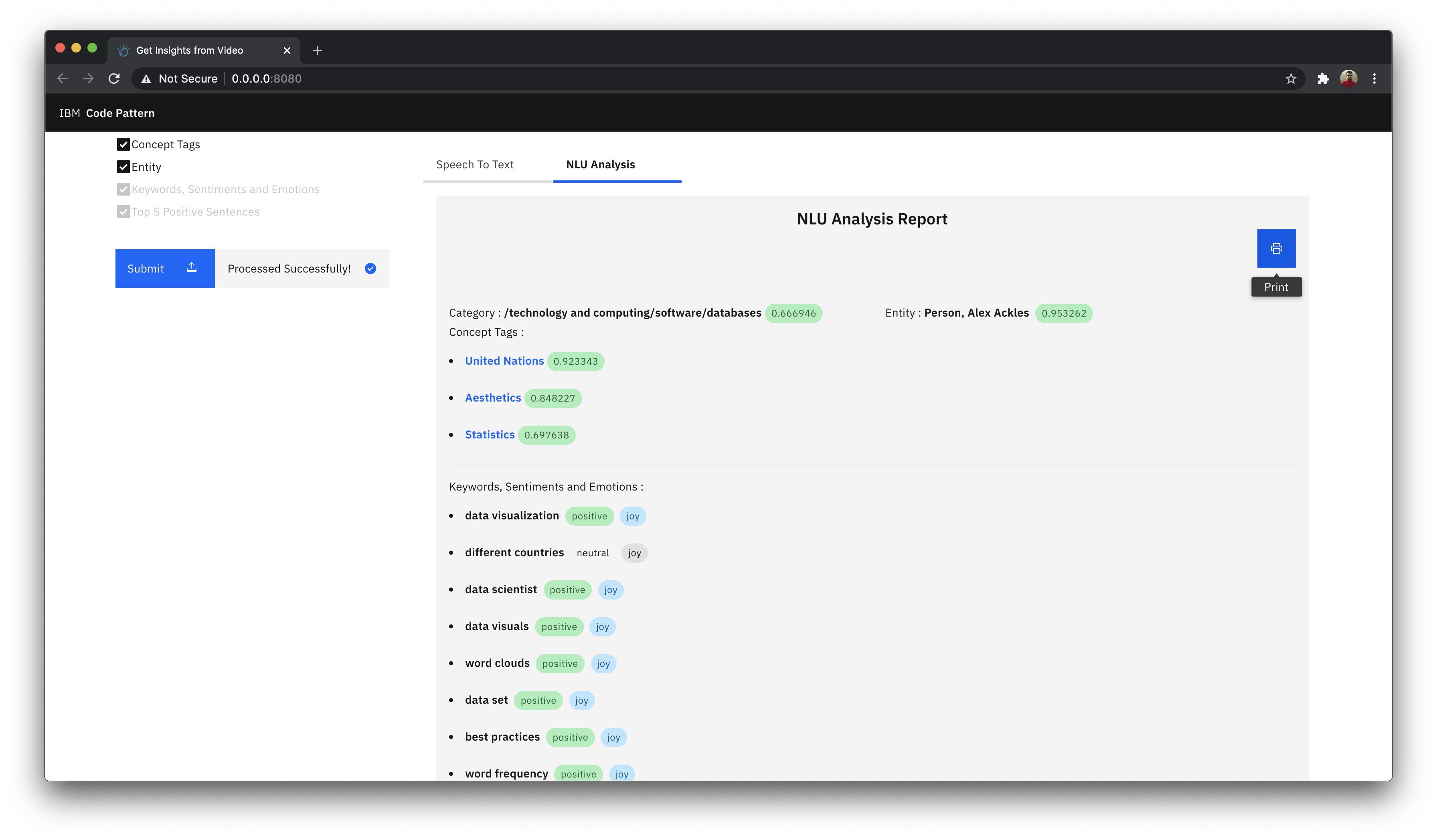Bookmark page with star icon
This screenshot has height=840, width=1437.
coord(1290,79)
